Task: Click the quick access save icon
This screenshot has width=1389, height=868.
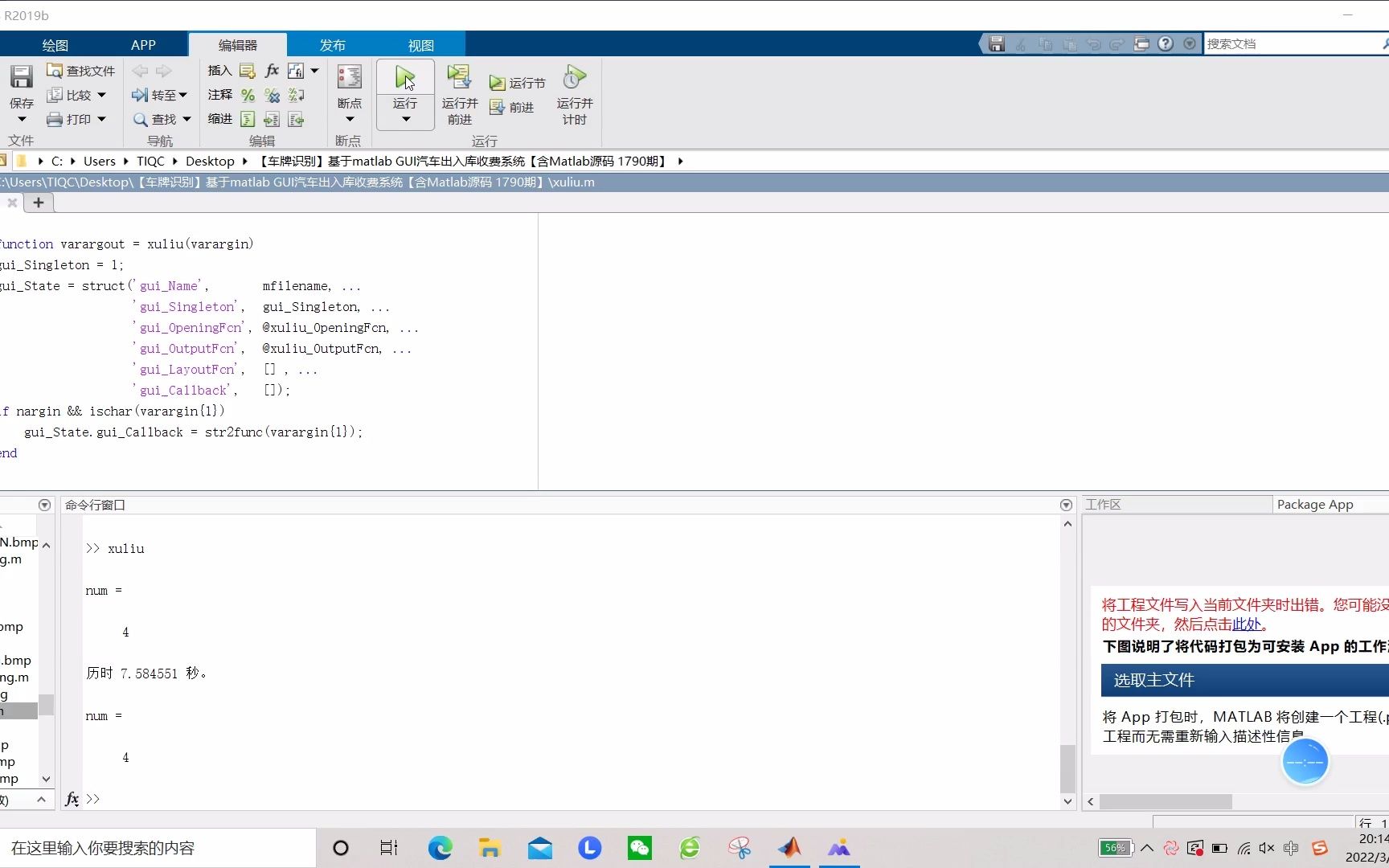Action: [x=997, y=44]
